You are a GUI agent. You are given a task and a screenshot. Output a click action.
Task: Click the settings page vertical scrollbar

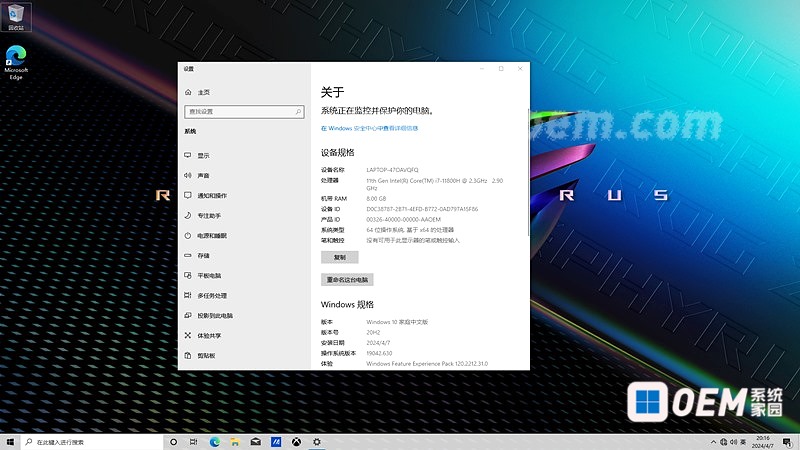tap(528, 173)
